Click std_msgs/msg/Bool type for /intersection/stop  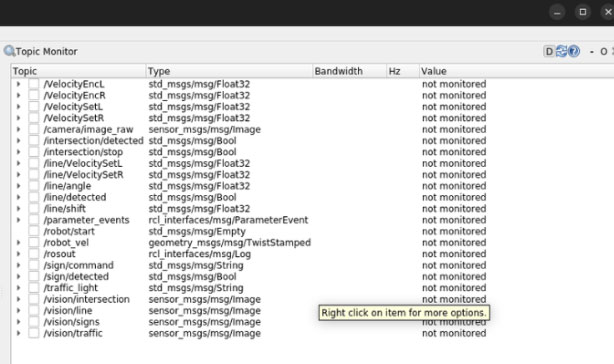click(x=192, y=152)
